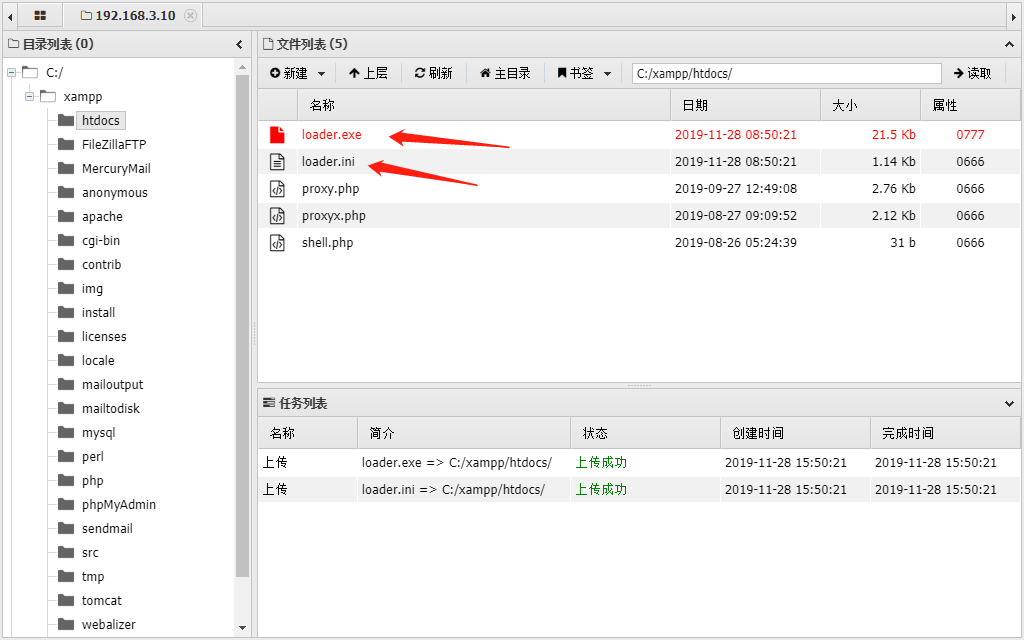The width and height of the screenshot is (1024, 640).
Task: Click the locale folder icon
Action: [x=66, y=360]
